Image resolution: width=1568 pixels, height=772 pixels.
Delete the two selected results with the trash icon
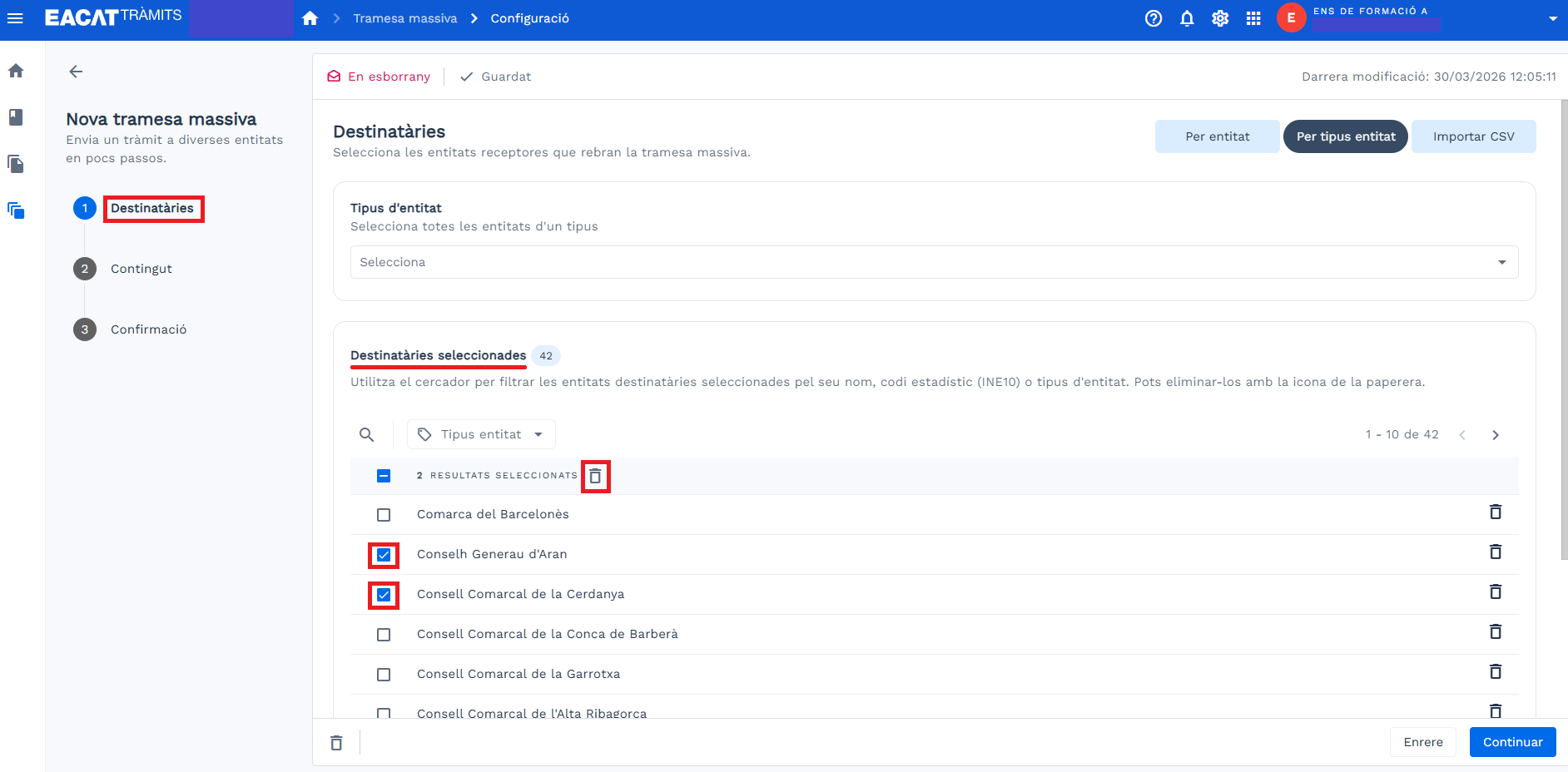coord(595,477)
